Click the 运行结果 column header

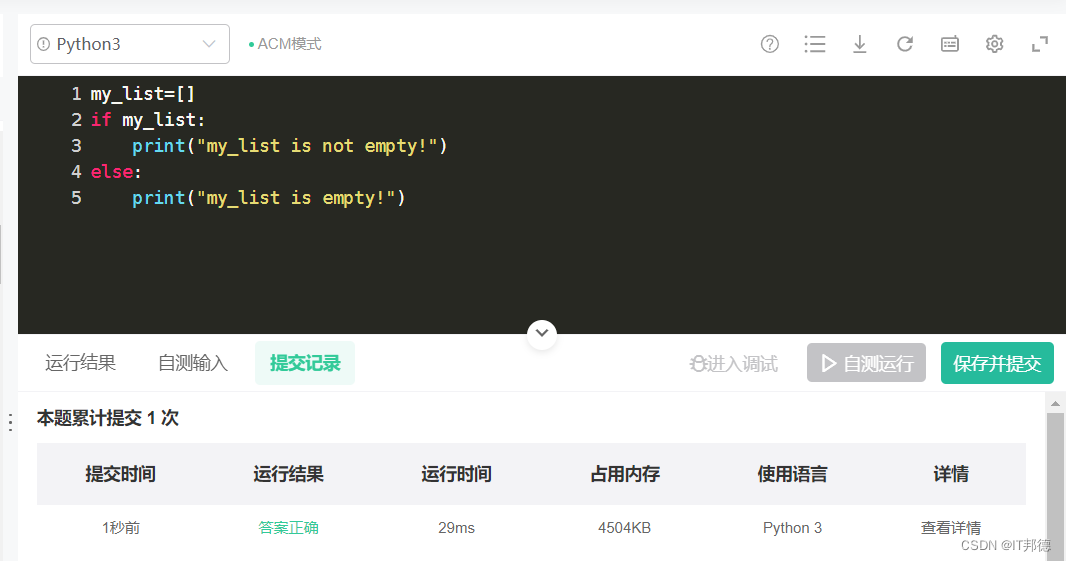[288, 474]
